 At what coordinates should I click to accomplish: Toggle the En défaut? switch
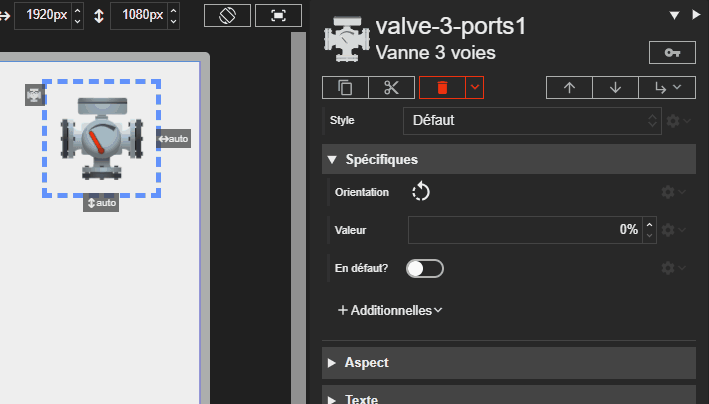425,268
